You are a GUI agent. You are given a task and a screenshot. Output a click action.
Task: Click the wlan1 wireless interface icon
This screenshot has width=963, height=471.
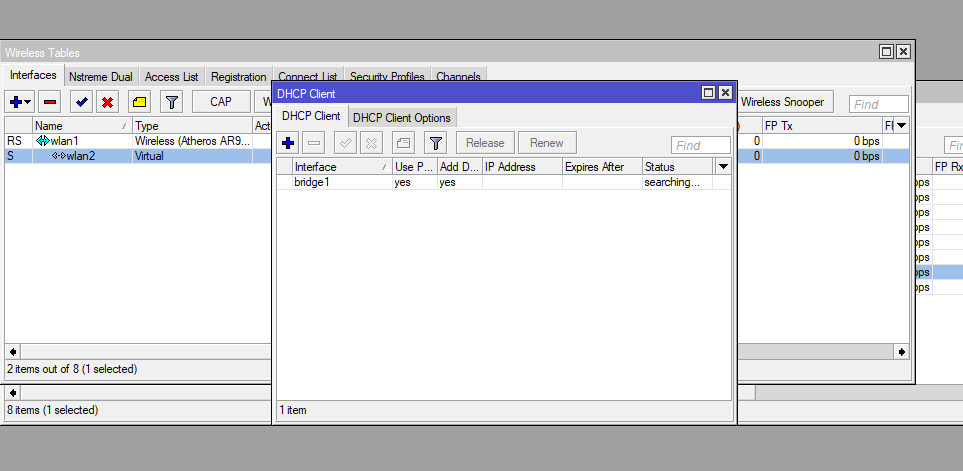coord(42,141)
